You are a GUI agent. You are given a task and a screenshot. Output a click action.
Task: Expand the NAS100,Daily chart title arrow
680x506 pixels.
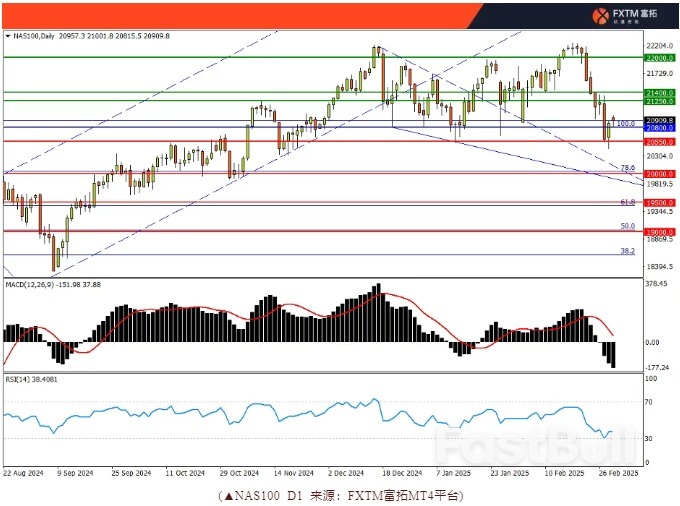pos(8,36)
